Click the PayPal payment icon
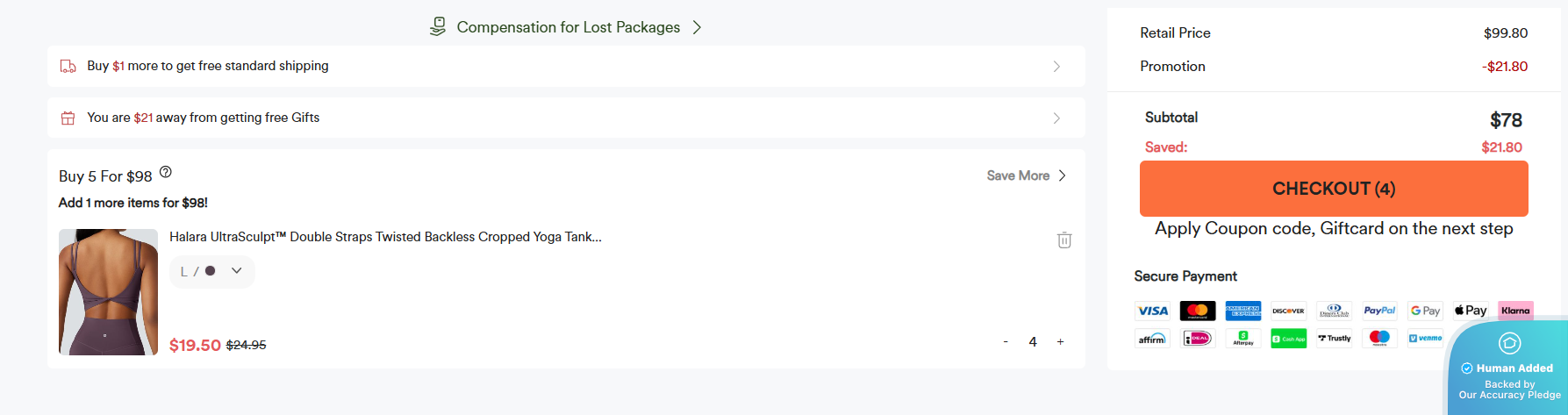Screen dimensions: 1568x415 click(x=1379, y=311)
